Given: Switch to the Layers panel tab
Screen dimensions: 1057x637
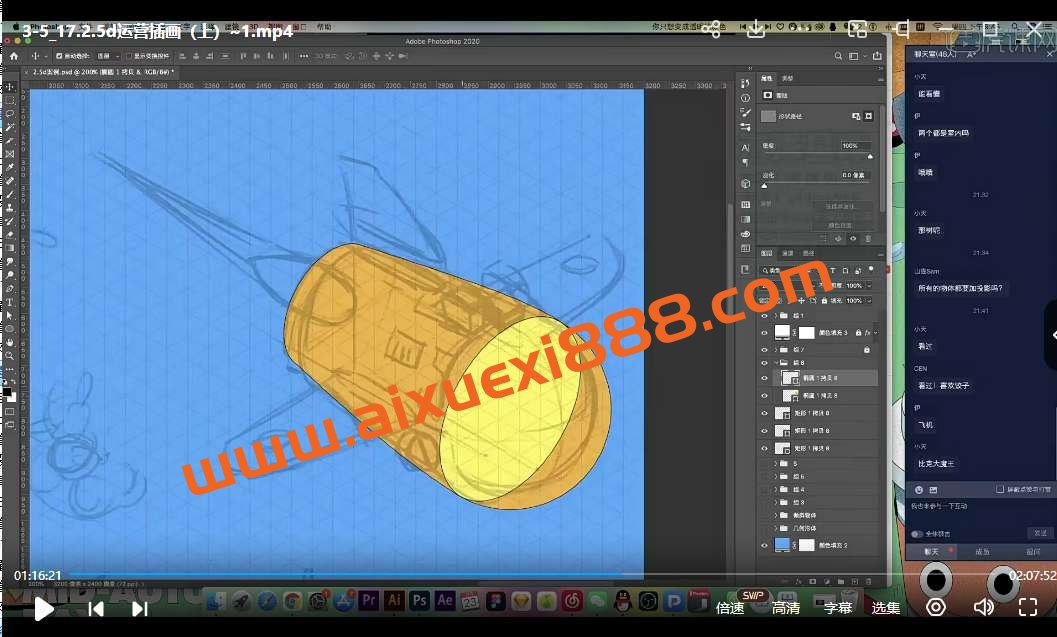Looking at the screenshot, I should click(x=766, y=253).
